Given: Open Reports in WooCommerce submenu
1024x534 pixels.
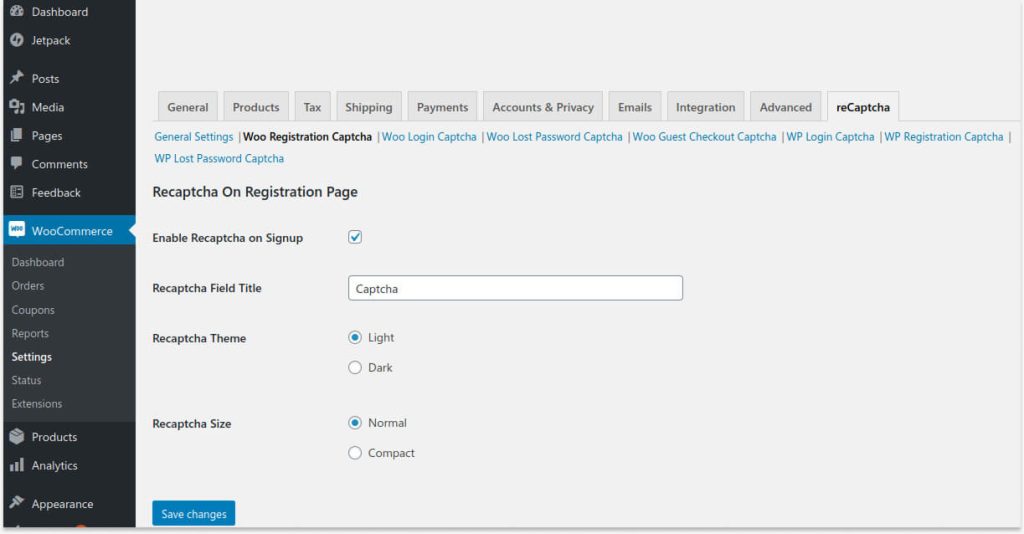Looking at the screenshot, I should coord(30,333).
